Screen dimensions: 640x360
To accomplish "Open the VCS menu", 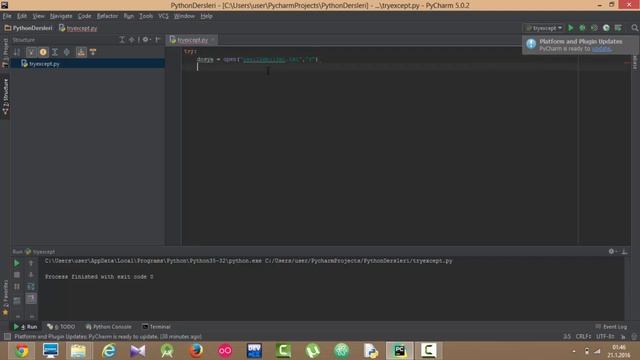I will 163,16.
